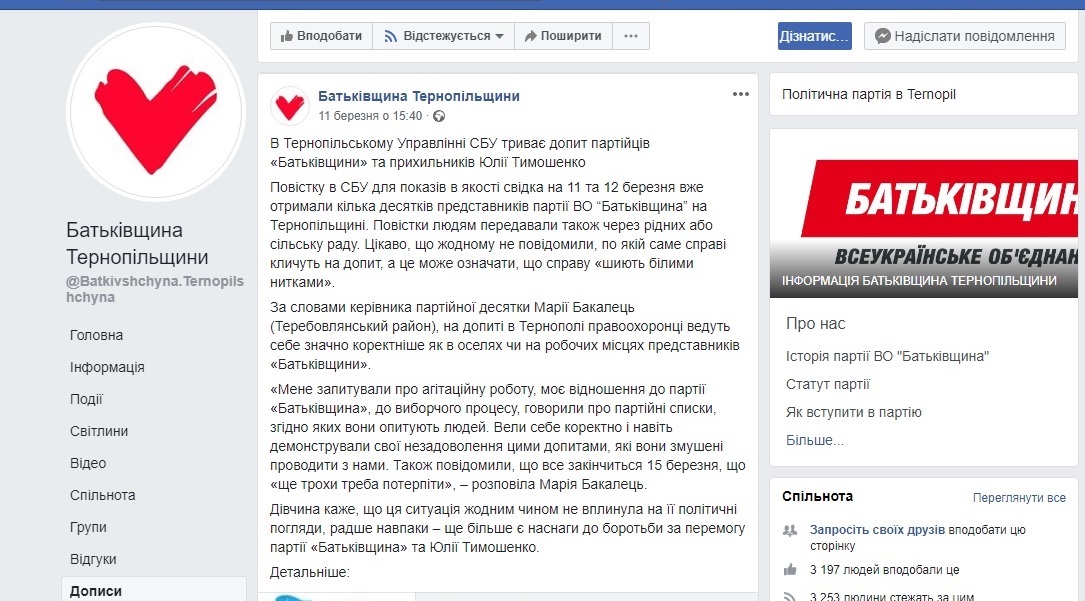This screenshot has width=1085, height=601.
Task: Click the blue Дізнатис... button
Action: (x=814, y=36)
